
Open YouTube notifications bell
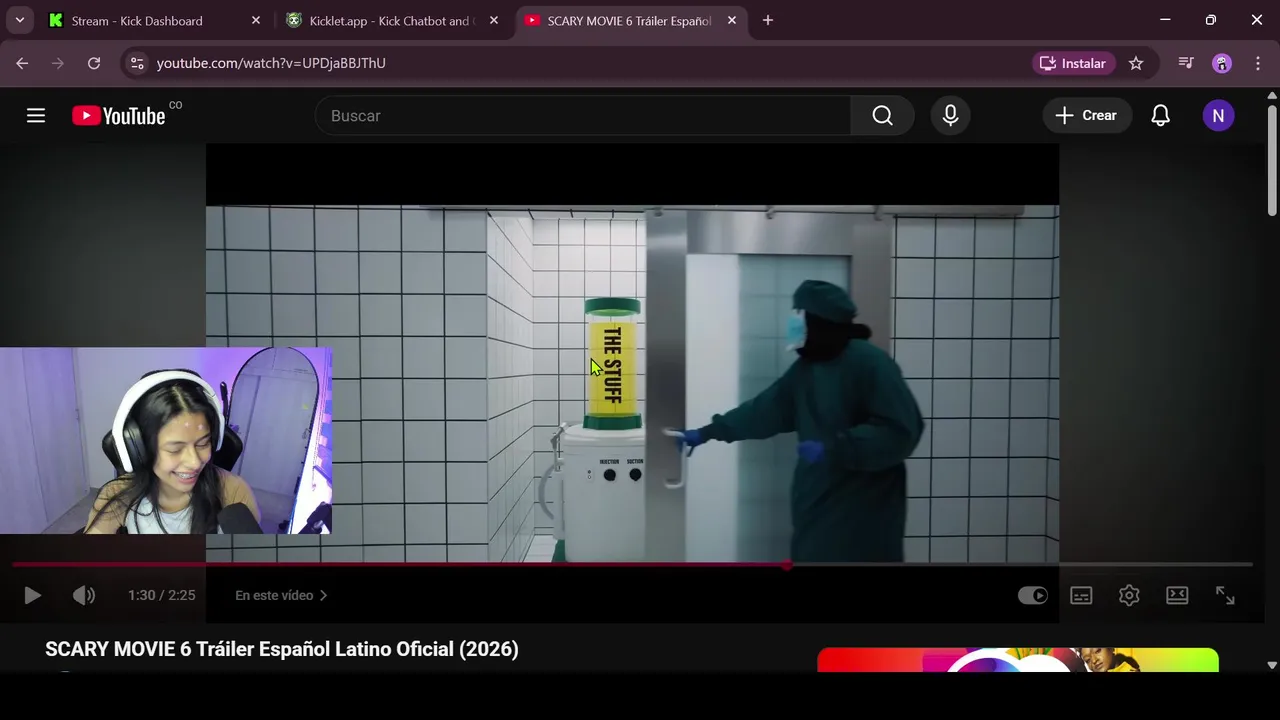(x=1160, y=116)
